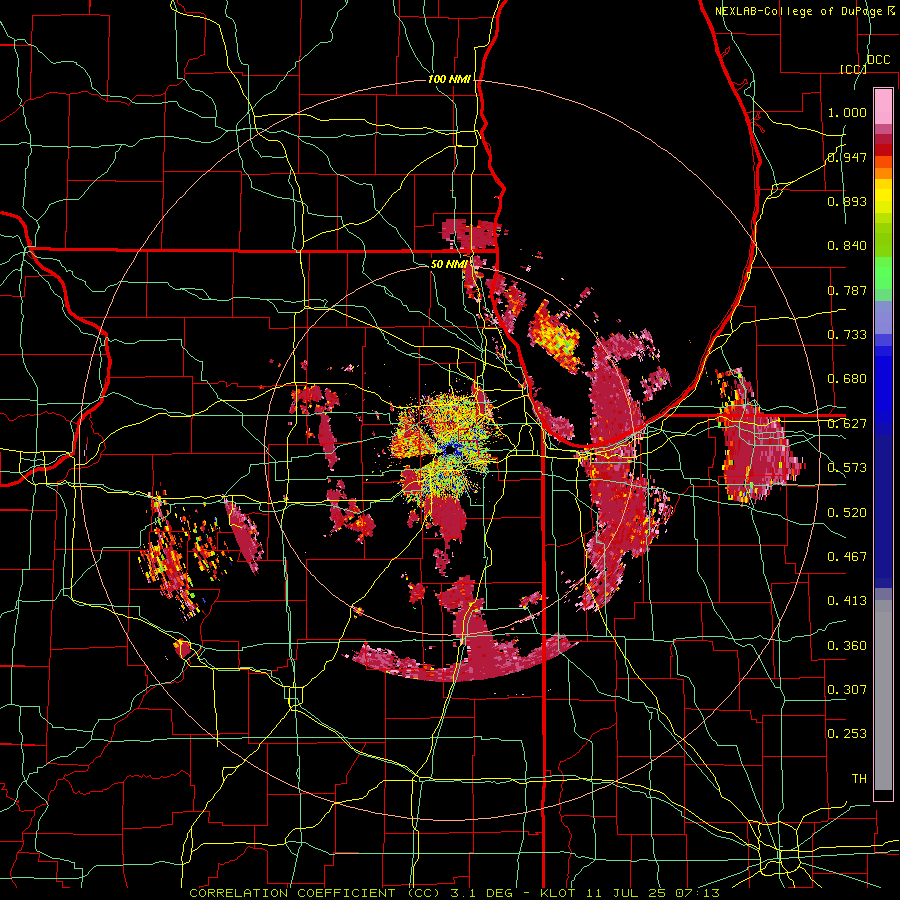Click the [CC] color scale heading

[x=853, y=69]
